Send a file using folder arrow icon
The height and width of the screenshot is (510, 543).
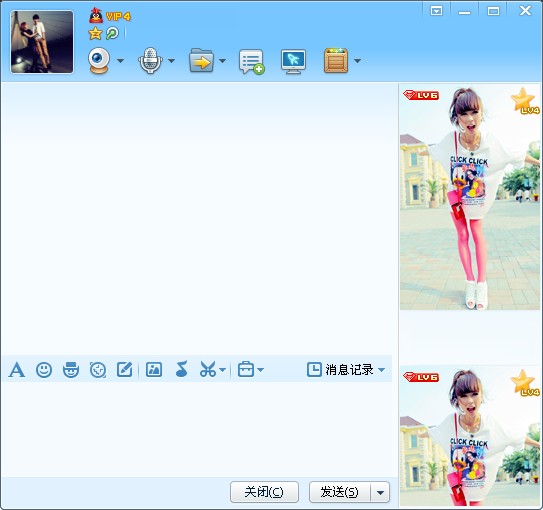click(x=202, y=61)
